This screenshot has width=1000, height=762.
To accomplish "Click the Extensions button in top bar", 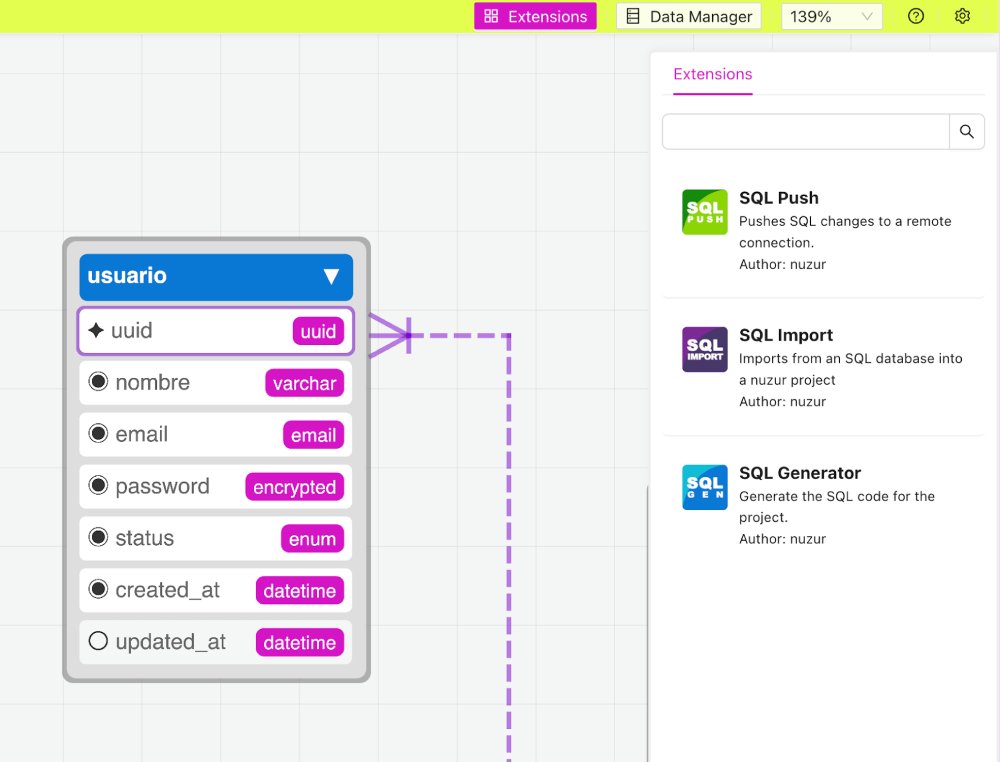I will [x=535, y=16].
